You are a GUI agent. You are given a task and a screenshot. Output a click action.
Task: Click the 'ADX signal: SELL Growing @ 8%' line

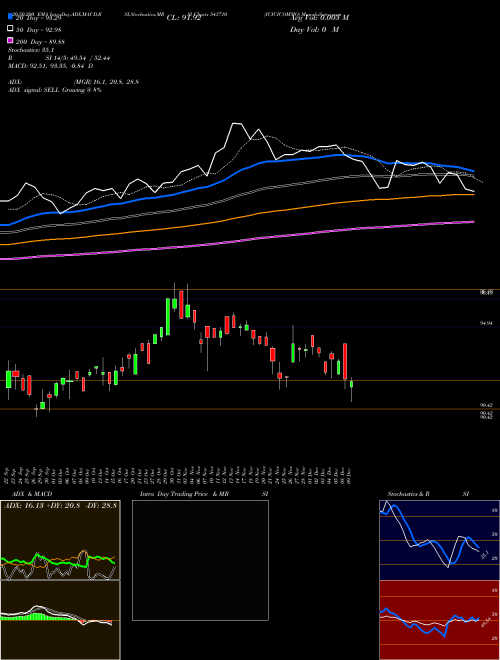coord(55,90)
